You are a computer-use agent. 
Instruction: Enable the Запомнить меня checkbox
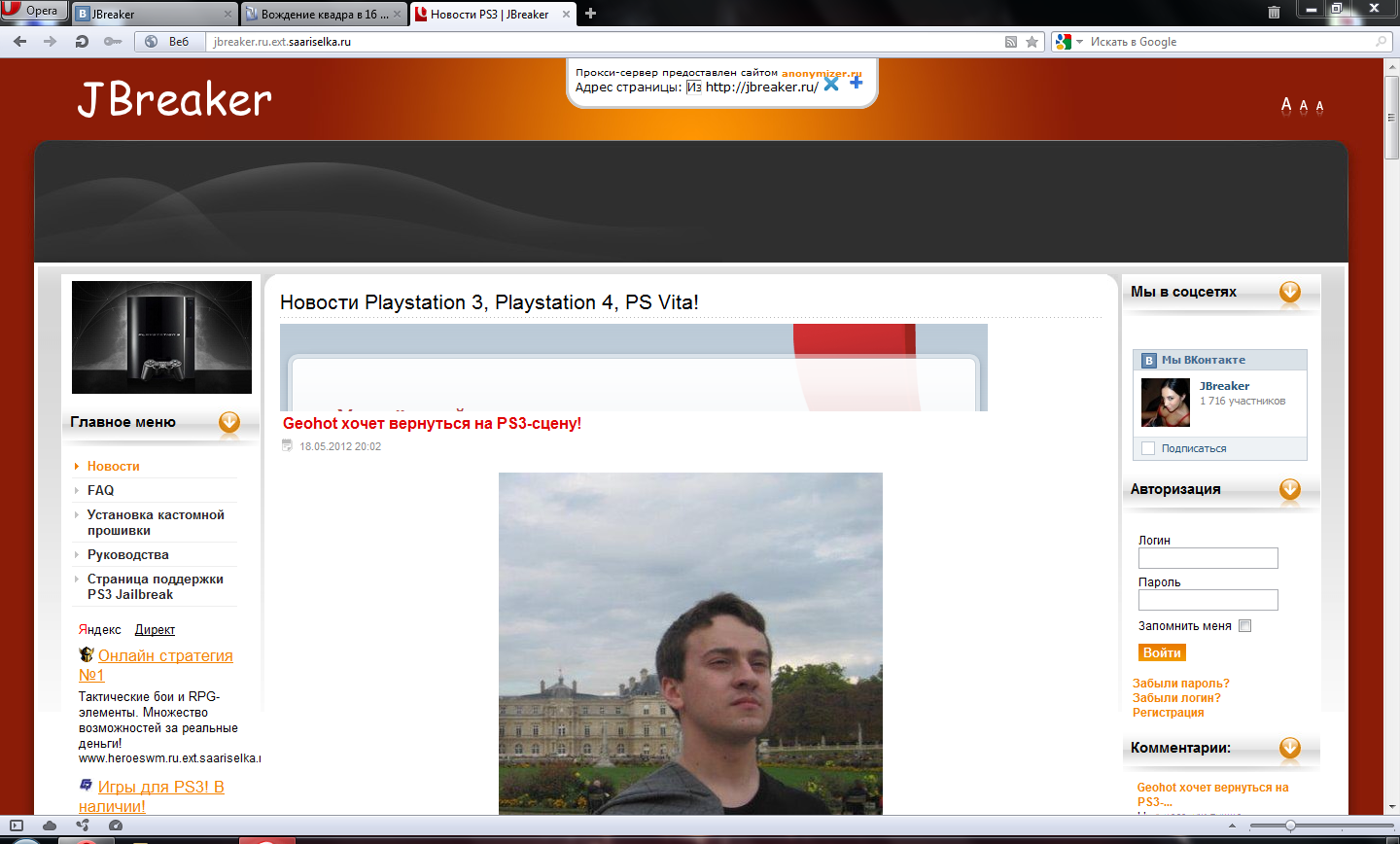coord(1245,626)
